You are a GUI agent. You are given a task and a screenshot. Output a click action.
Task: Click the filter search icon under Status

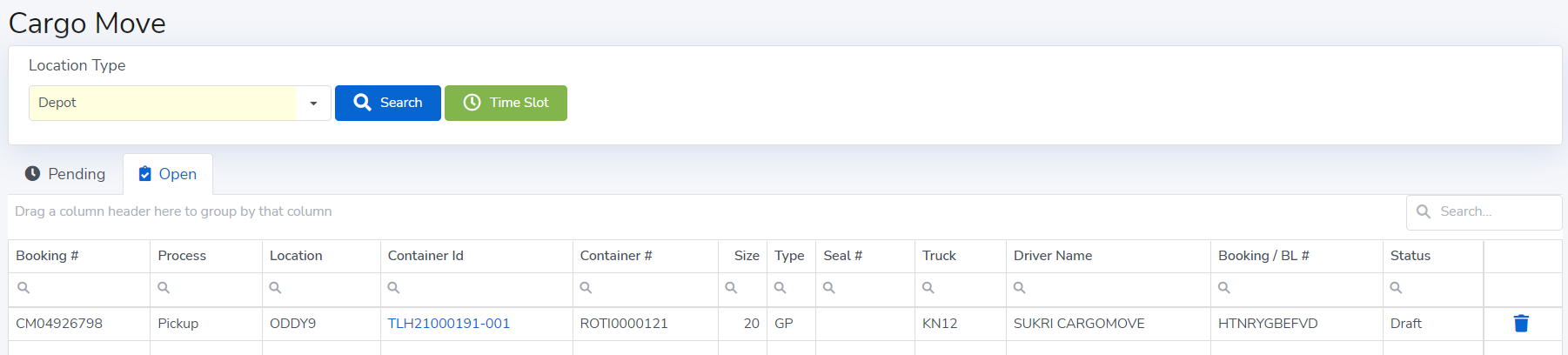(x=1396, y=288)
